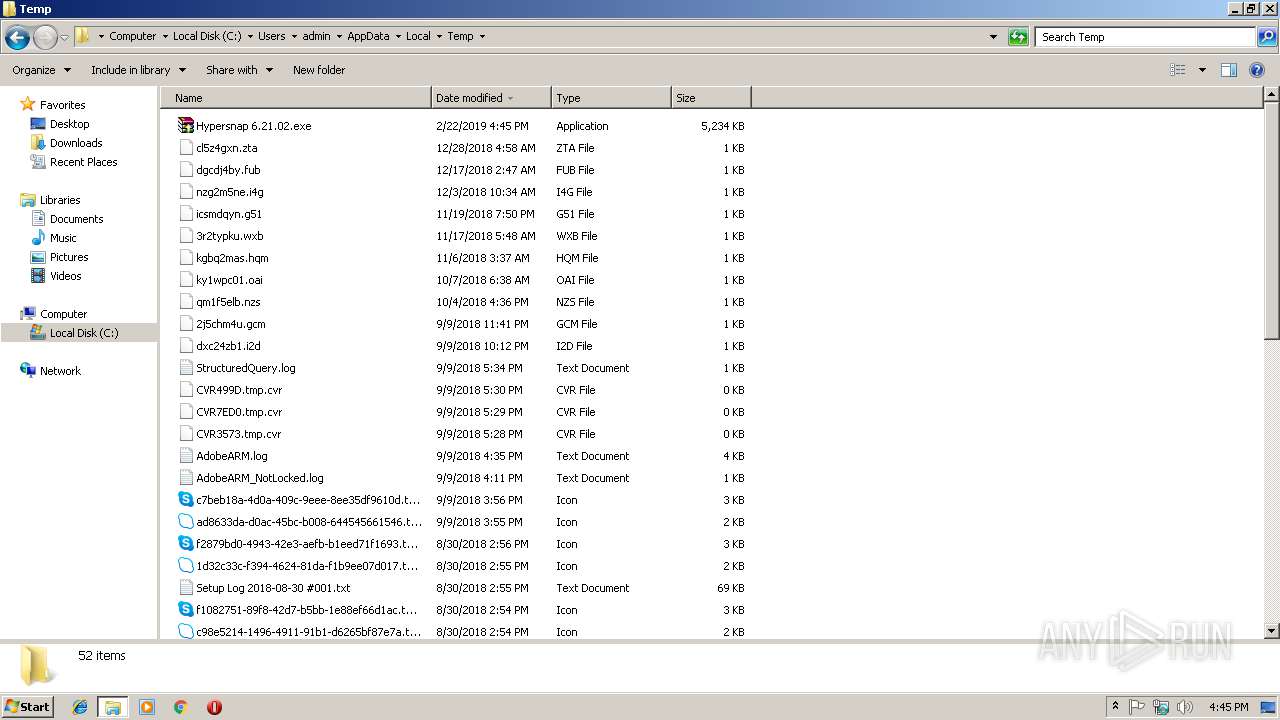Screen dimensions: 1280x720
Task: Select file CVR499D.tmp.cvr
Action: [239, 390]
